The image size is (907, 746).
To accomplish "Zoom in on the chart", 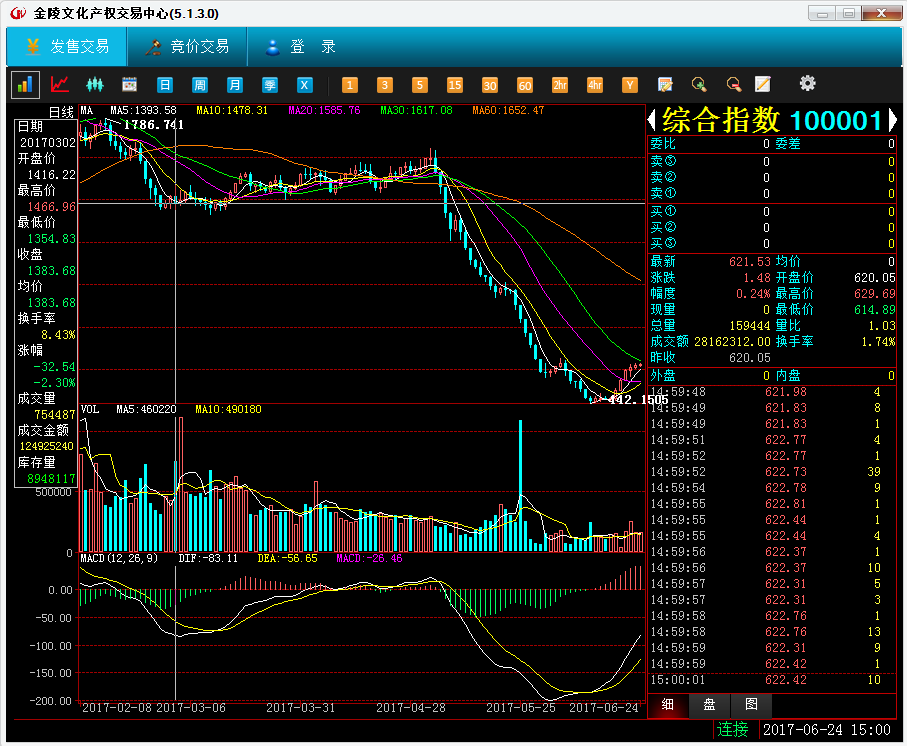I will tap(699, 84).
